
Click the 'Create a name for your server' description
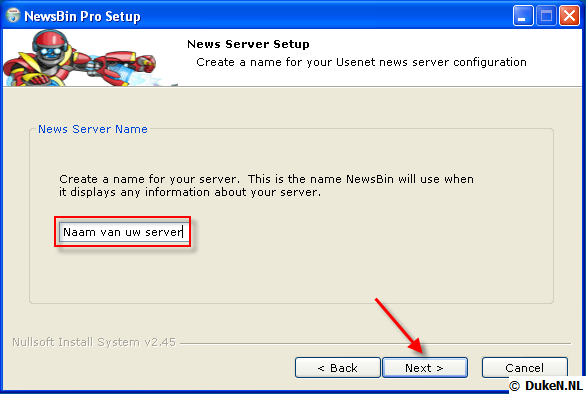[266, 185]
